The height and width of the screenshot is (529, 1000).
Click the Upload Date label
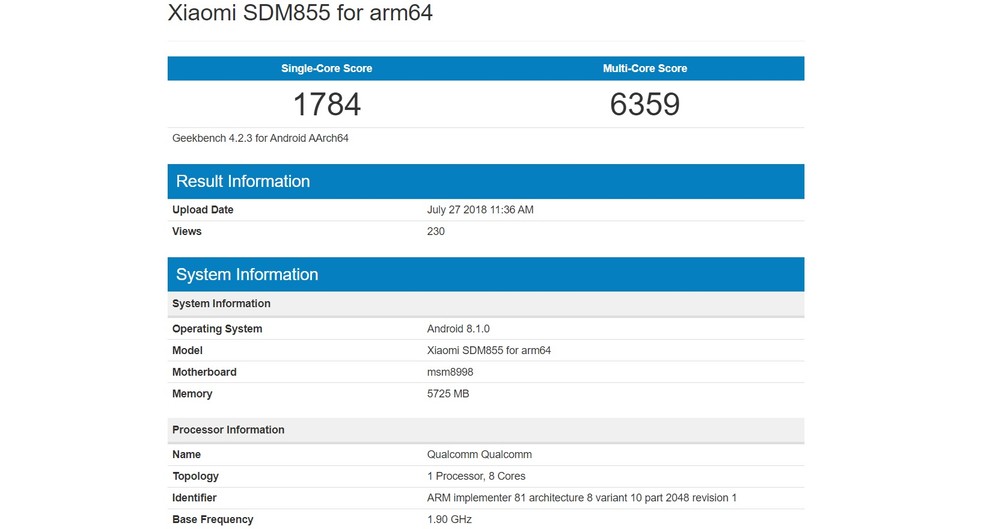203,209
